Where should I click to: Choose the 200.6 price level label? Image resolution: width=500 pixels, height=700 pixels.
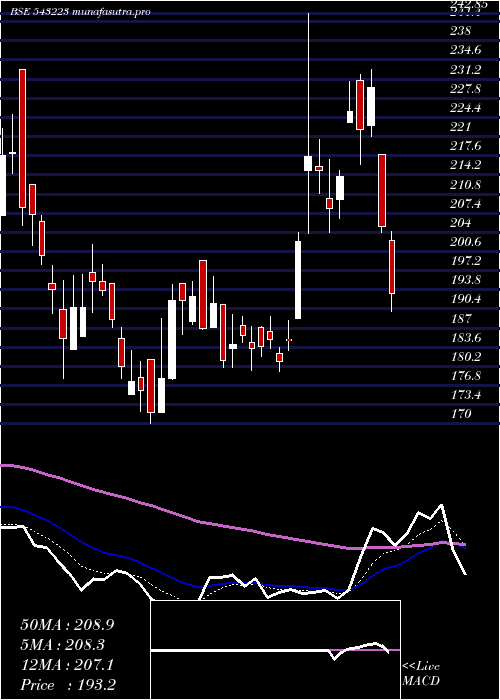pyautogui.click(x=466, y=242)
